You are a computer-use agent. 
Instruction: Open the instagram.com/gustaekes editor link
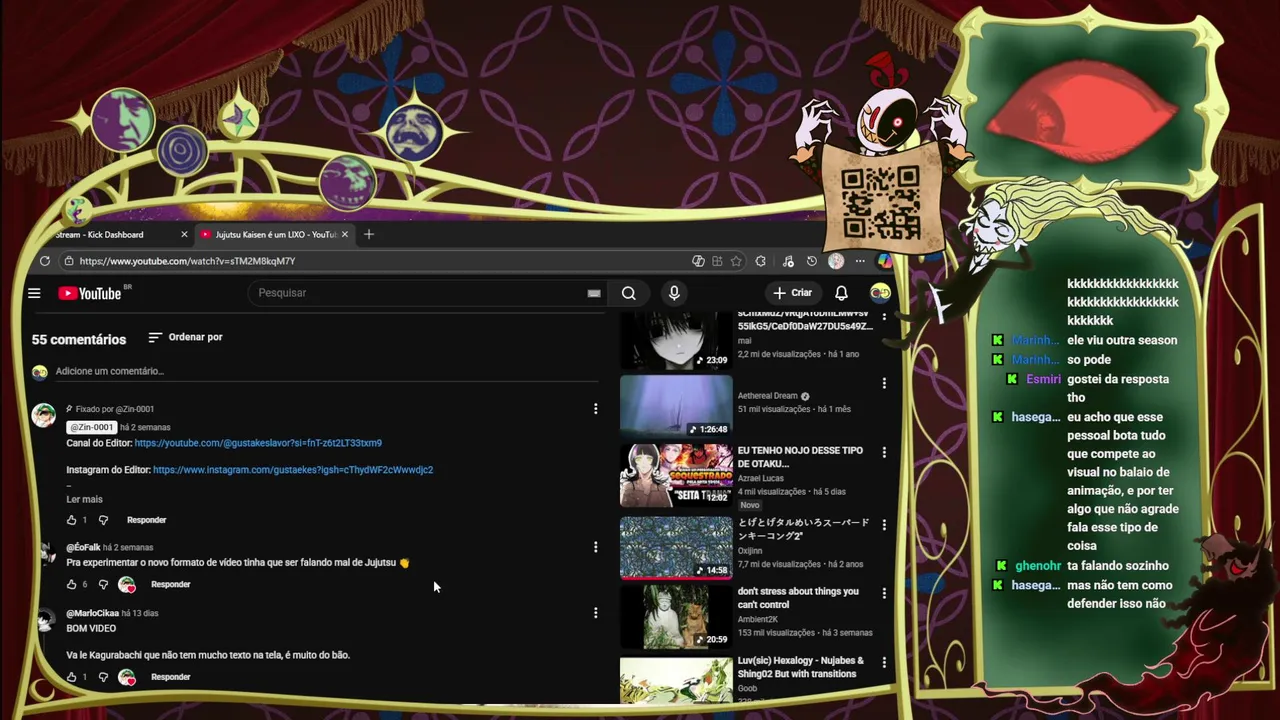pos(293,470)
